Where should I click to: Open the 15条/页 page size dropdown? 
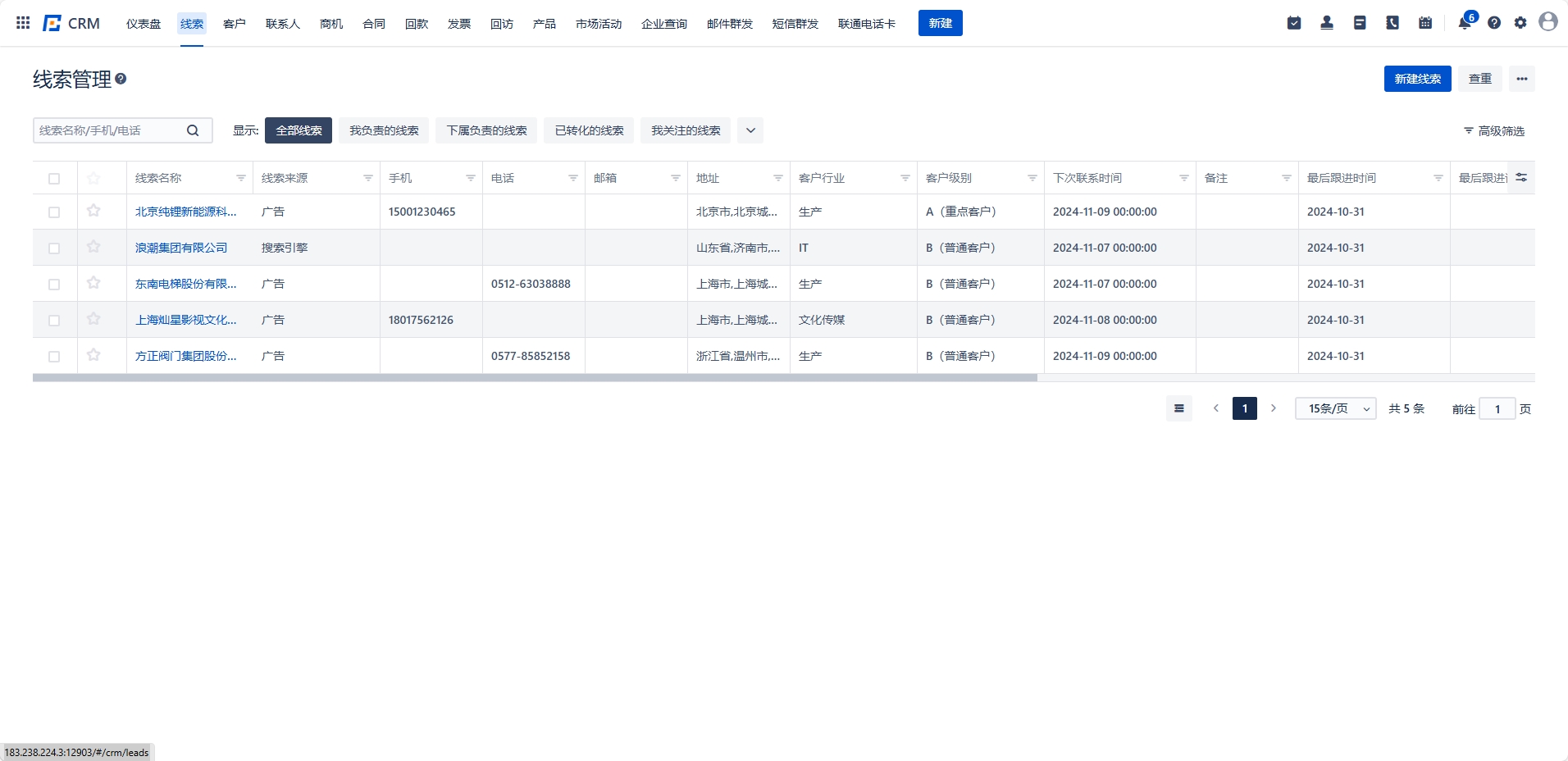click(x=1336, y=408)
